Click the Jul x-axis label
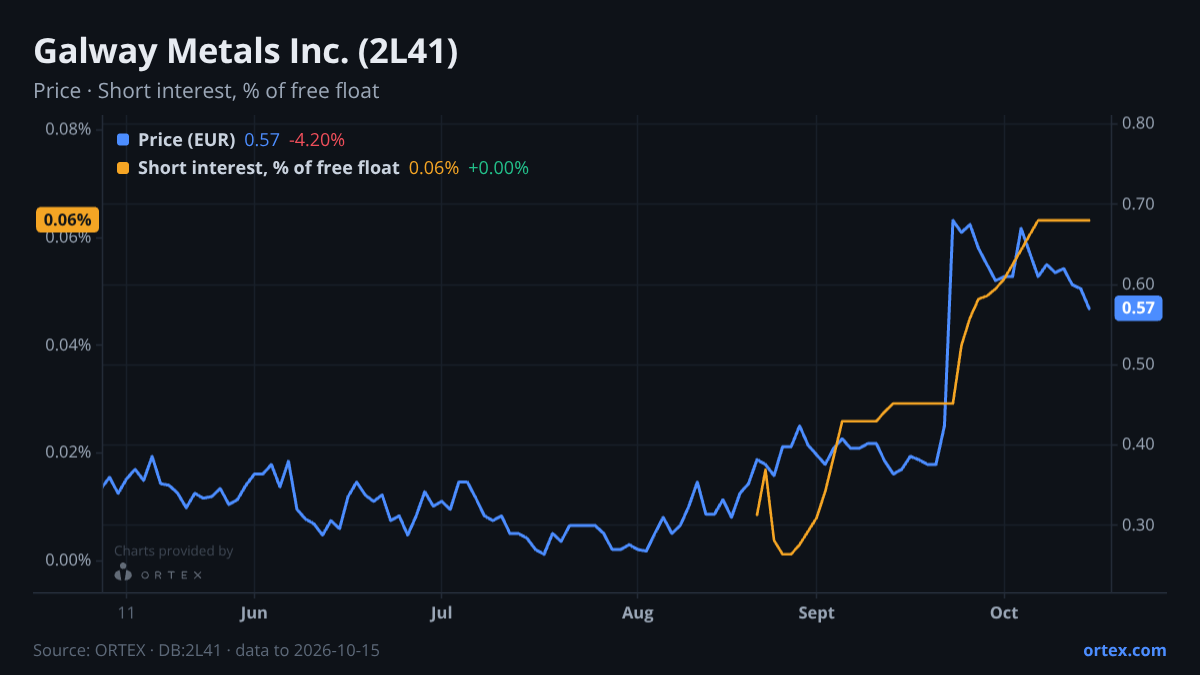Viewport: 1200px width, 675px height. (441, 613)
